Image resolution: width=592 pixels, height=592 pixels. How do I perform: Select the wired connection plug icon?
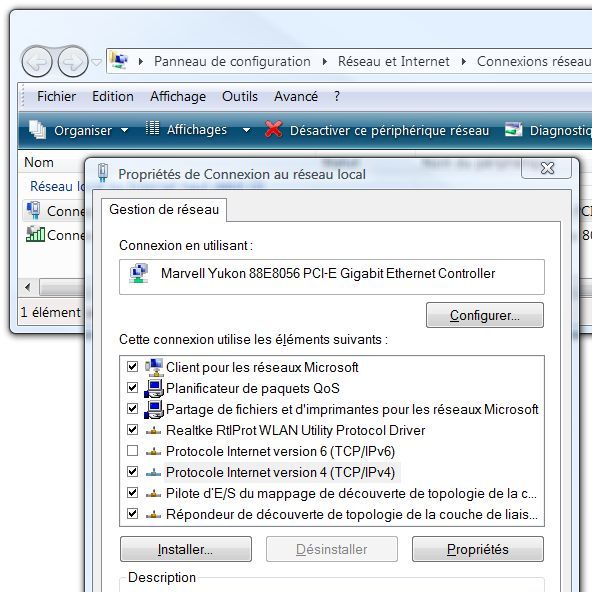click(34, 210)
